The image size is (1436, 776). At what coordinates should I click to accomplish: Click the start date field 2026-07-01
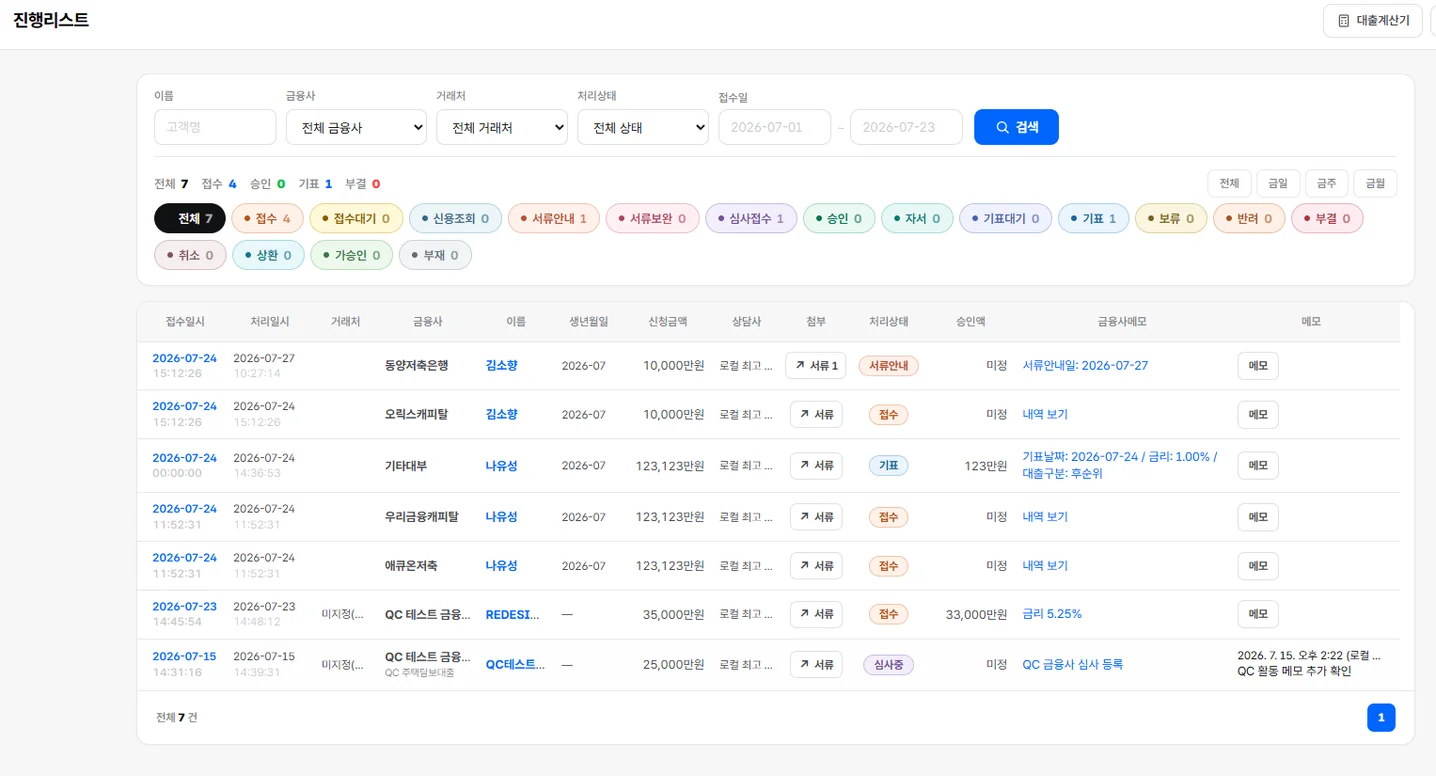pyautogui.click(x=775, y=127)
